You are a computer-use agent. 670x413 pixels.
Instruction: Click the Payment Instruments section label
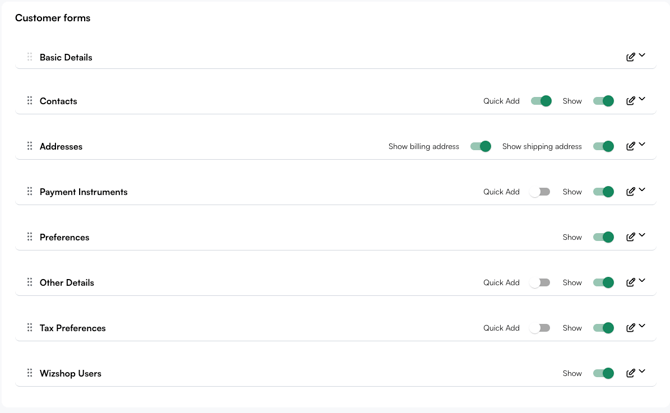(83, 192)
